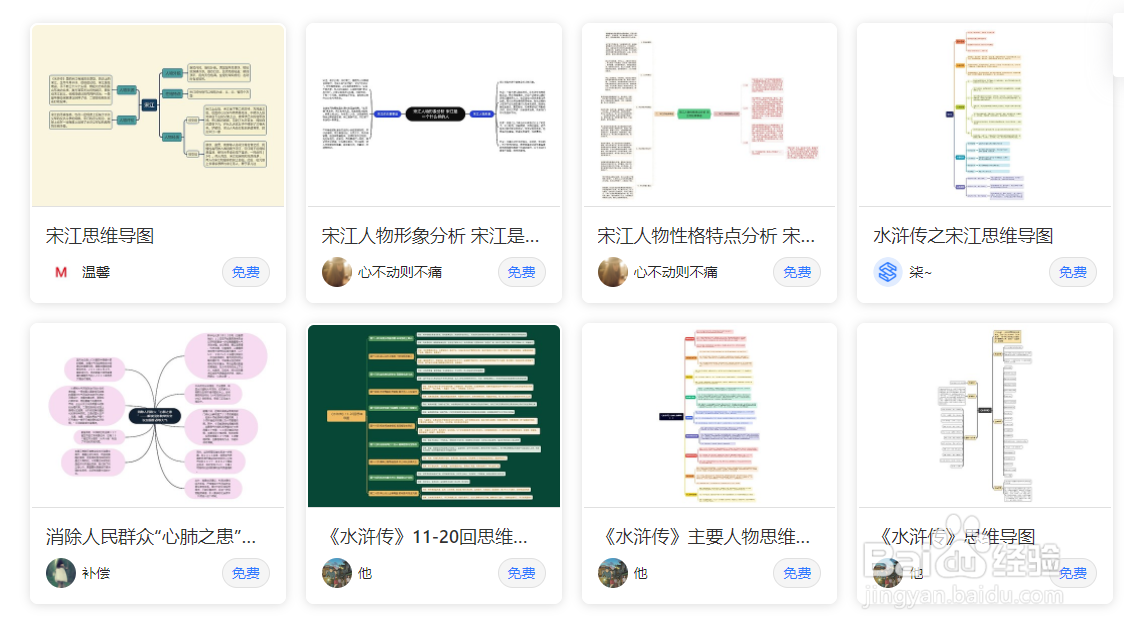Open the pink bubble mind map preview image
The image size is (1124, 634).
tap(157, 415)
